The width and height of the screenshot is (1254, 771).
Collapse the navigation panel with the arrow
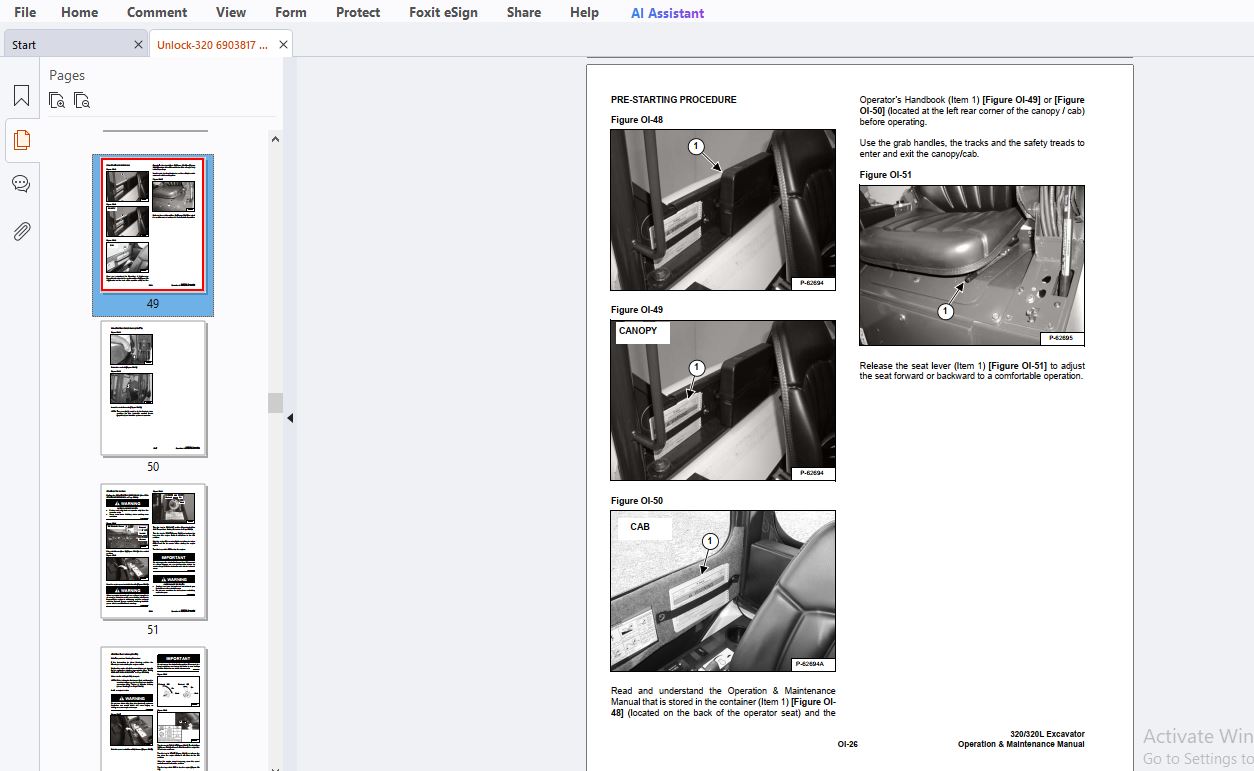coord(290,418)
